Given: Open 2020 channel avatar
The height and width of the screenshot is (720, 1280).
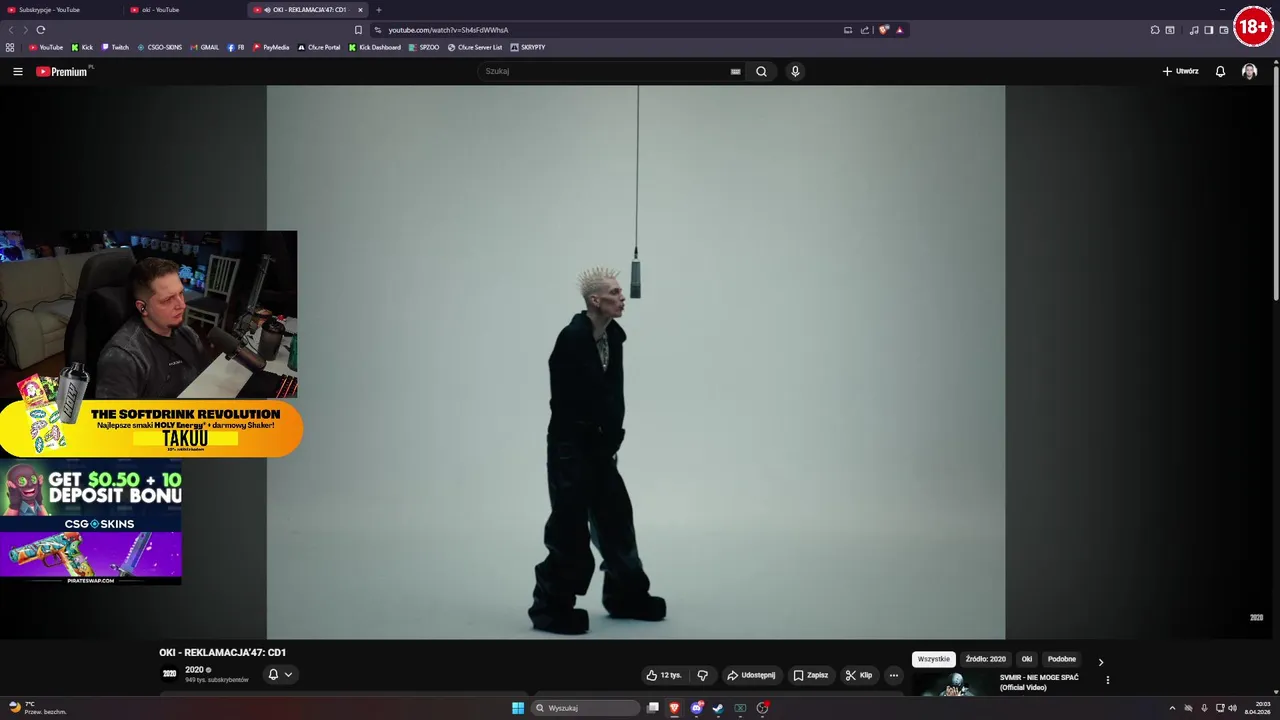Looking at the screenshot, I should coord(169,674).
